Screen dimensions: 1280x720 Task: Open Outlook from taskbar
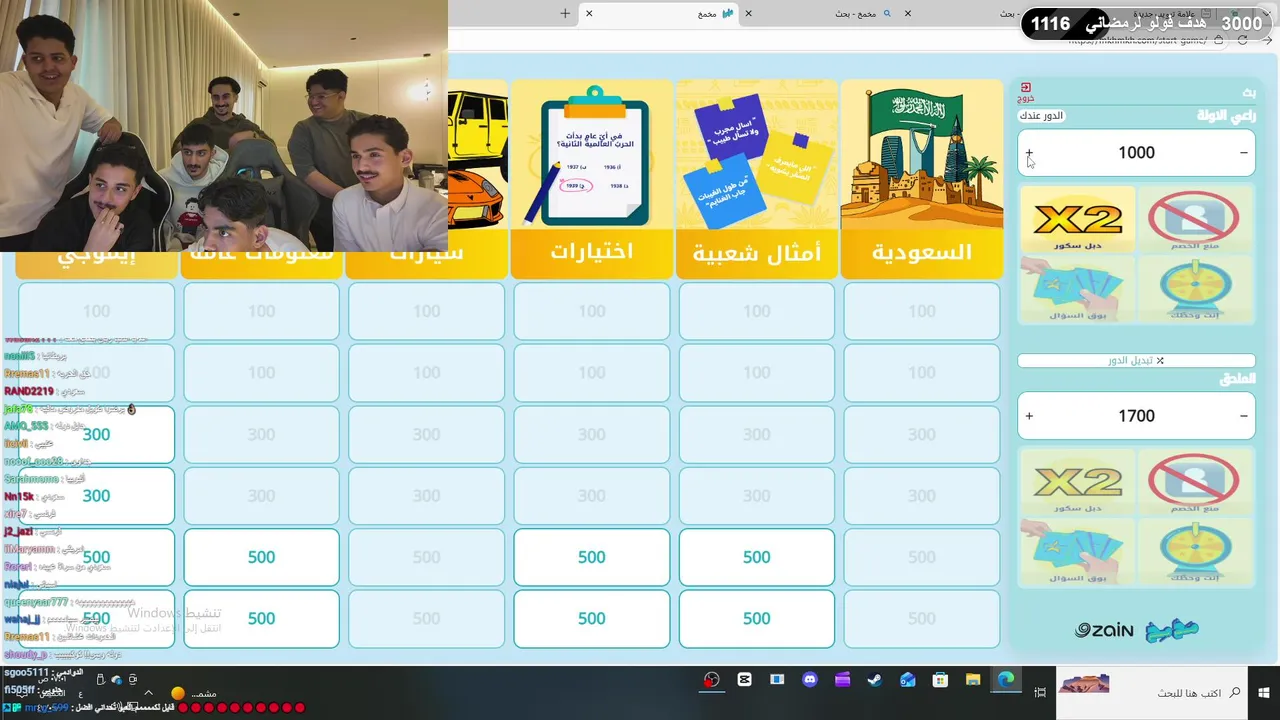tap(907, 680)
